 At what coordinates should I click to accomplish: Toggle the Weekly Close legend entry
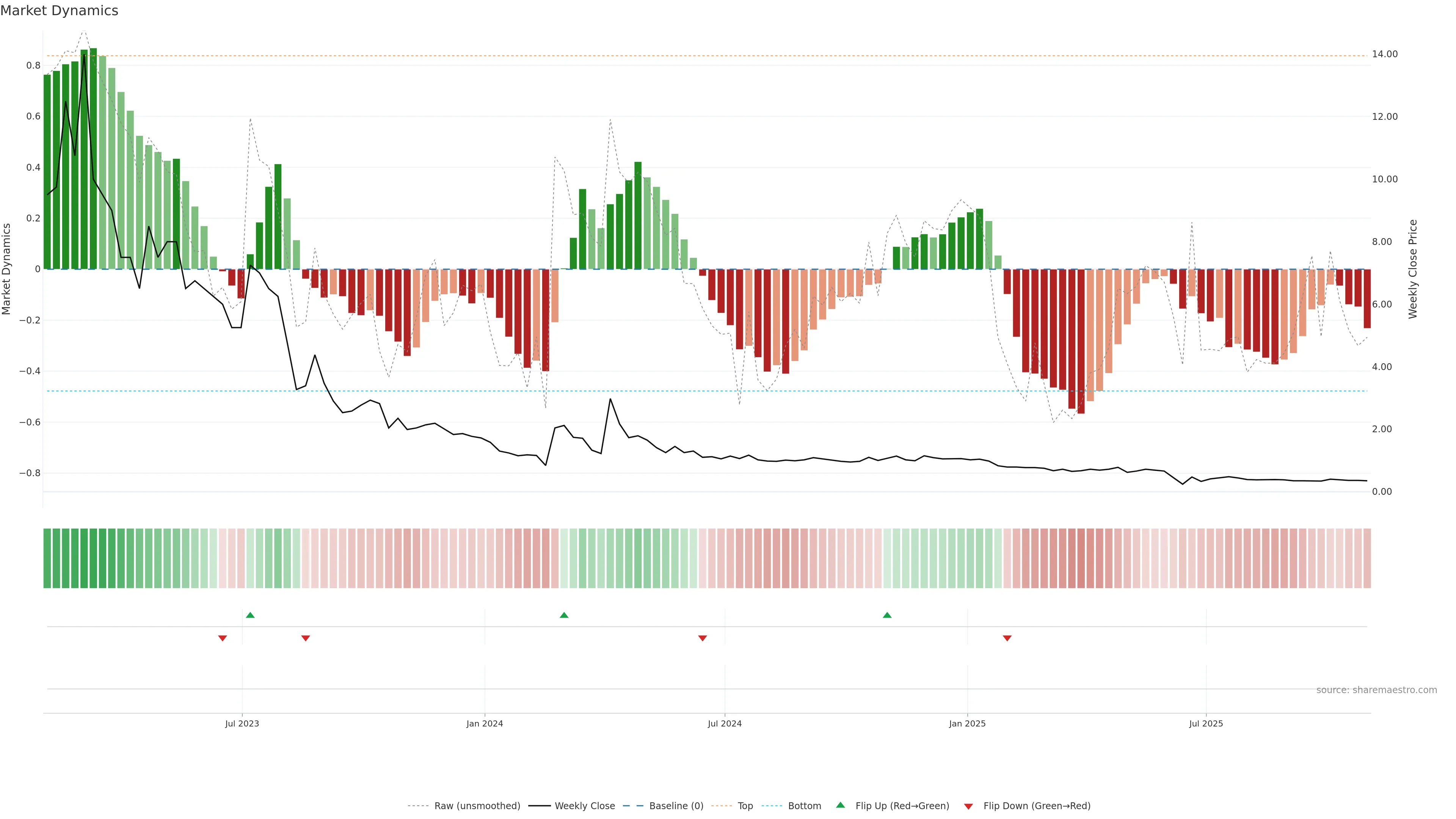point(584,806)
